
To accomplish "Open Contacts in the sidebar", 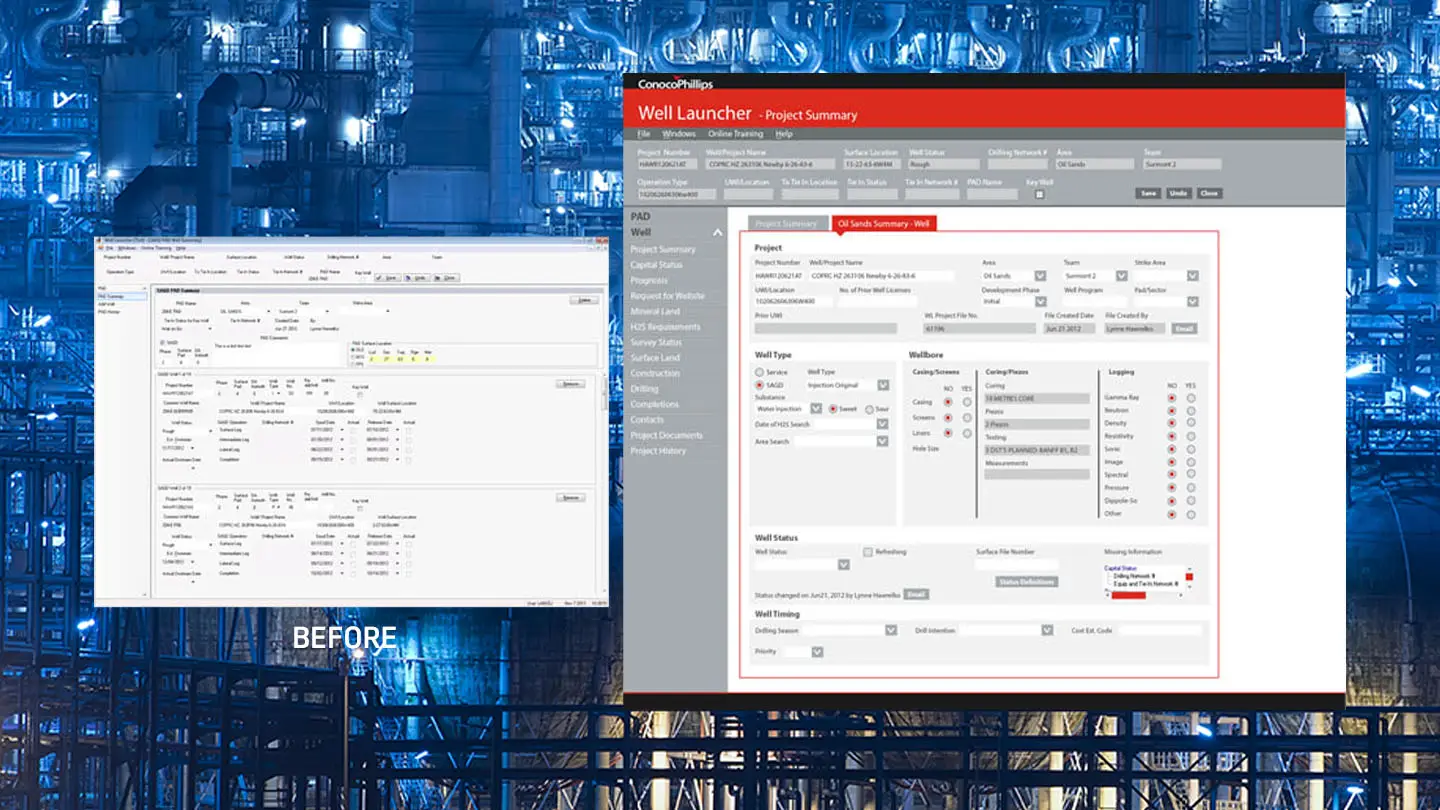I will 647,420.
